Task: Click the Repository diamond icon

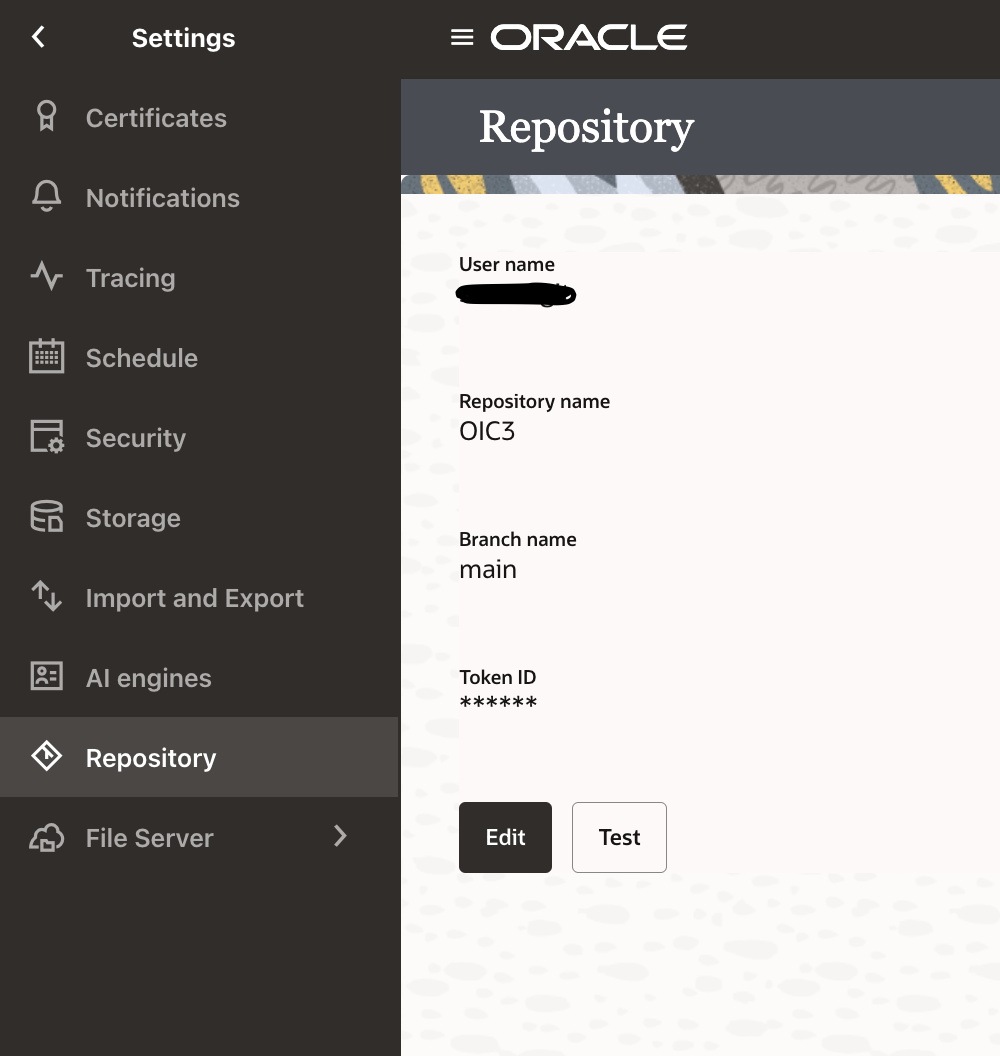Action: [x=46, y=756]
